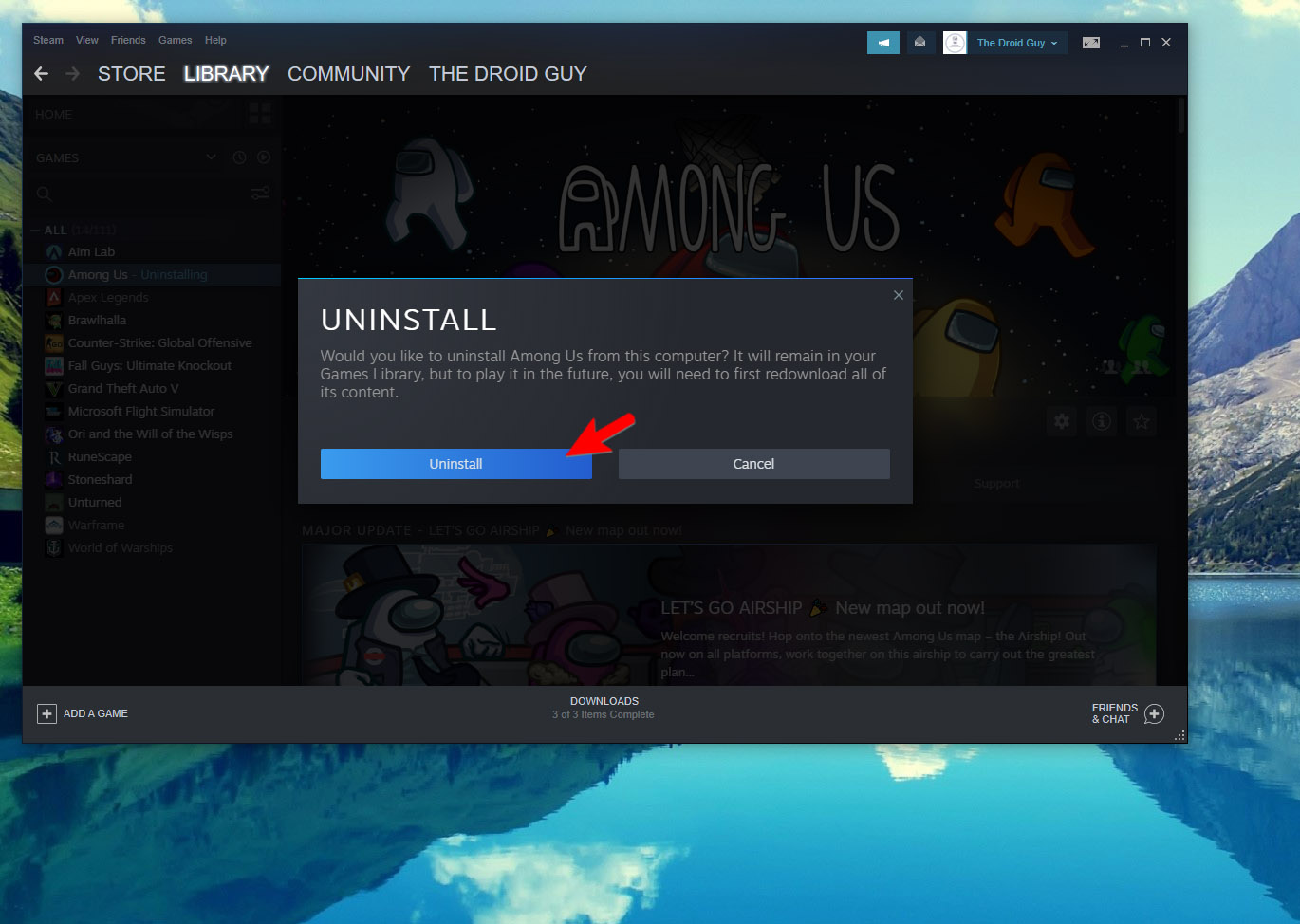This screenshot has height=924, width=1300.
Task: Cancel the uninstall dialog
Action: [753, 464]
